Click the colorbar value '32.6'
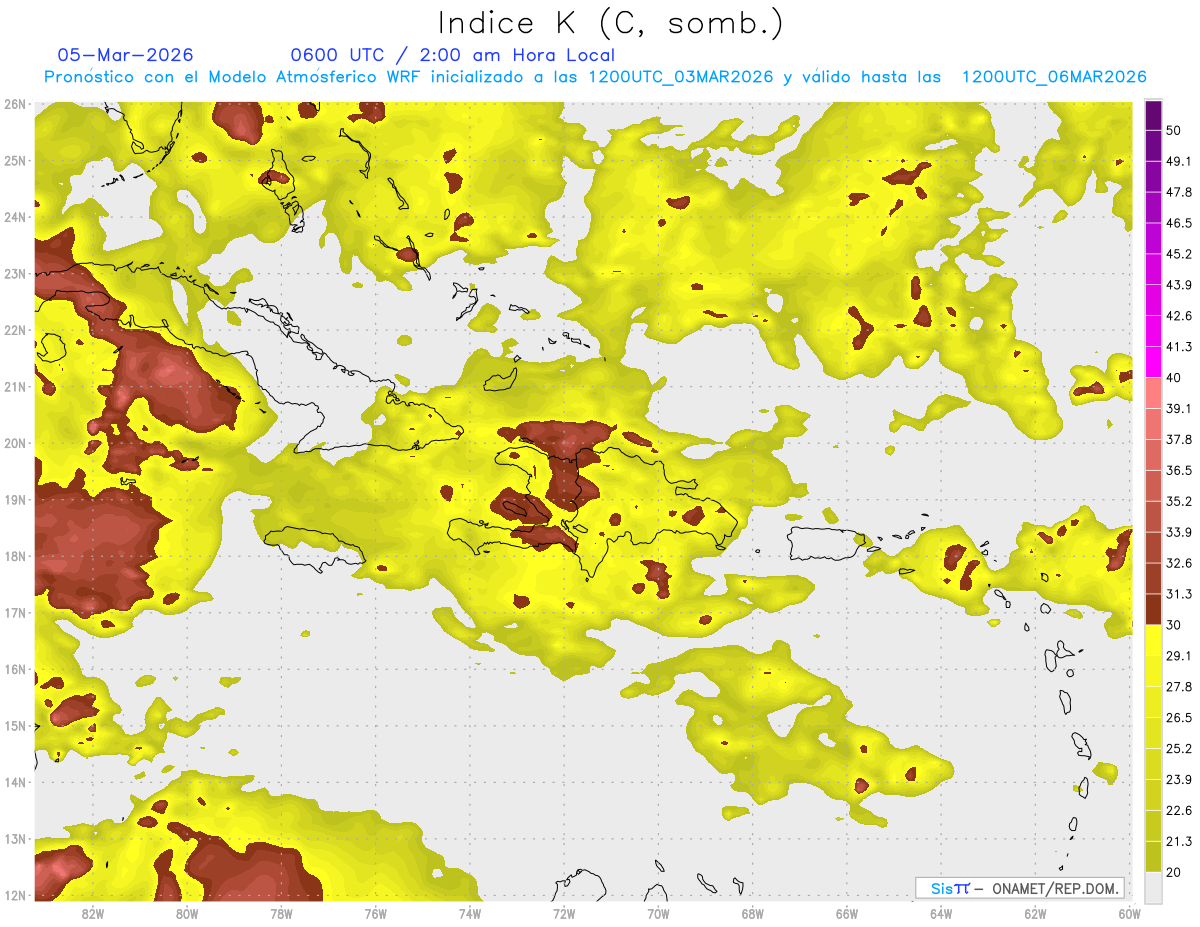This screenshot has width=1200, height=927. pyautogui.click(x=1179, y=563)
